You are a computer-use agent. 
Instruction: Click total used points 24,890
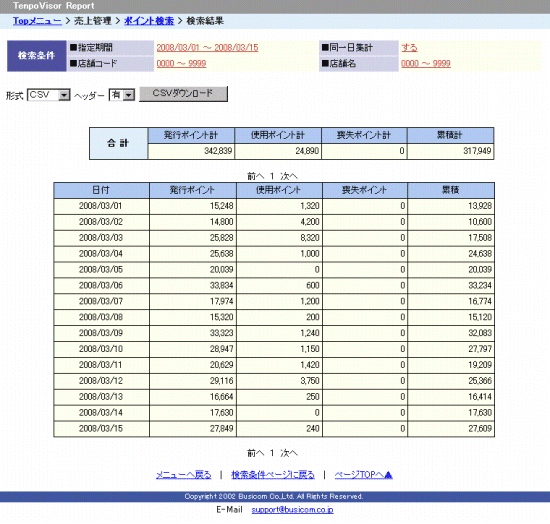tap(278, 151)
